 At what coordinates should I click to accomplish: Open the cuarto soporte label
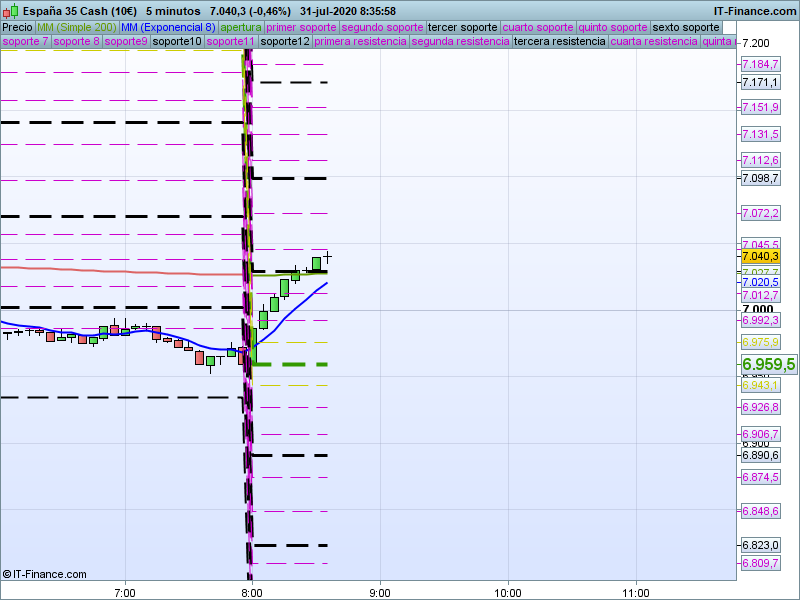click(x=538, y=28)
